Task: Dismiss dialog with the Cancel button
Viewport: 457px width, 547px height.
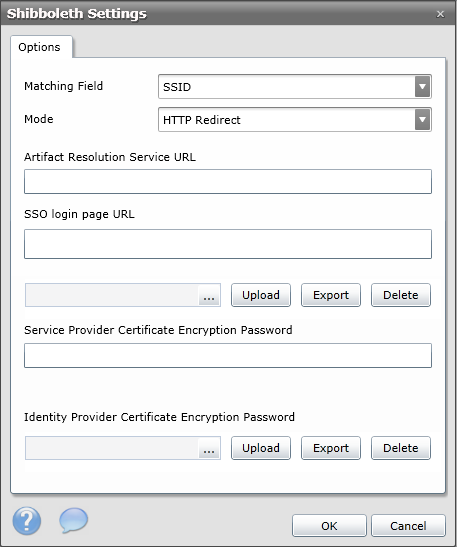Action: (x=408, y=526)
